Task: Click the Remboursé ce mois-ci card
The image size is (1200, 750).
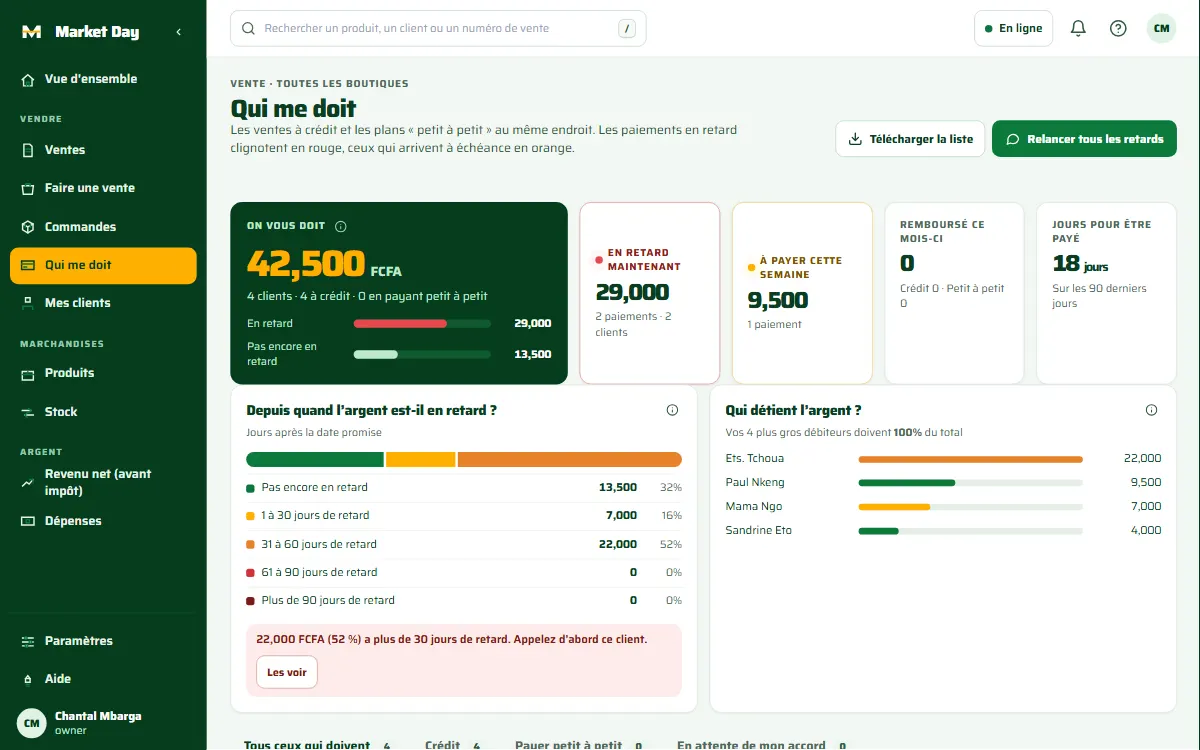Action: tap(954, 293)
